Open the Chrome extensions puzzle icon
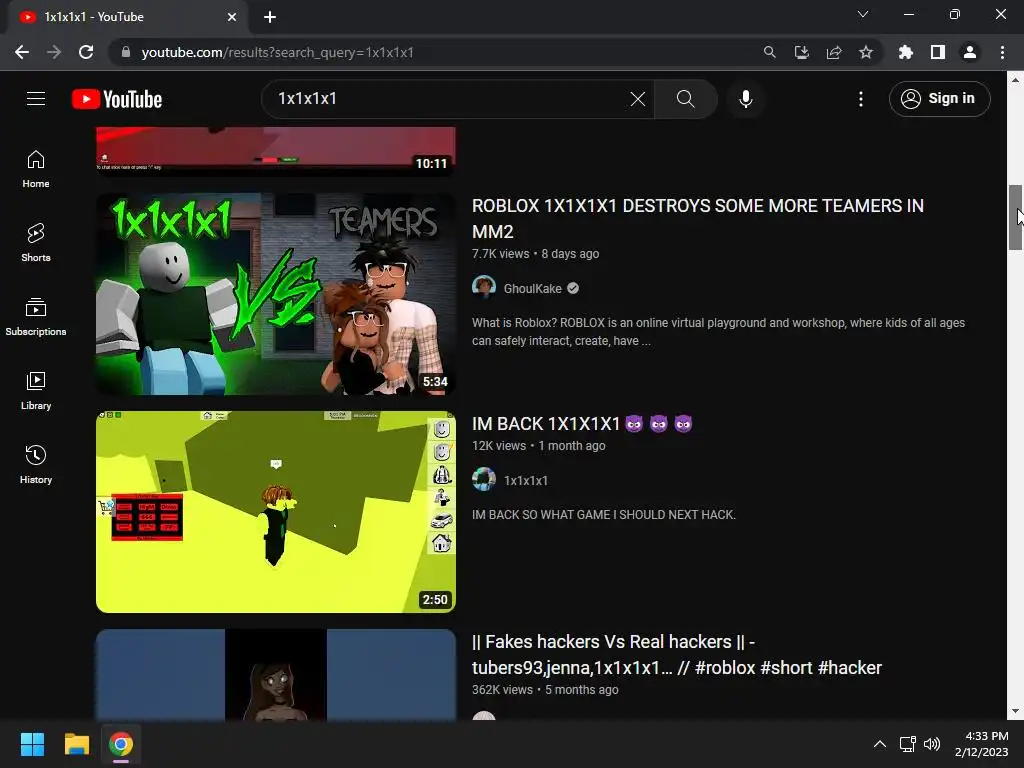Image resolution: width=1024 pixels, height=768 pixels. pyautogui.click(x=906, y=52)
